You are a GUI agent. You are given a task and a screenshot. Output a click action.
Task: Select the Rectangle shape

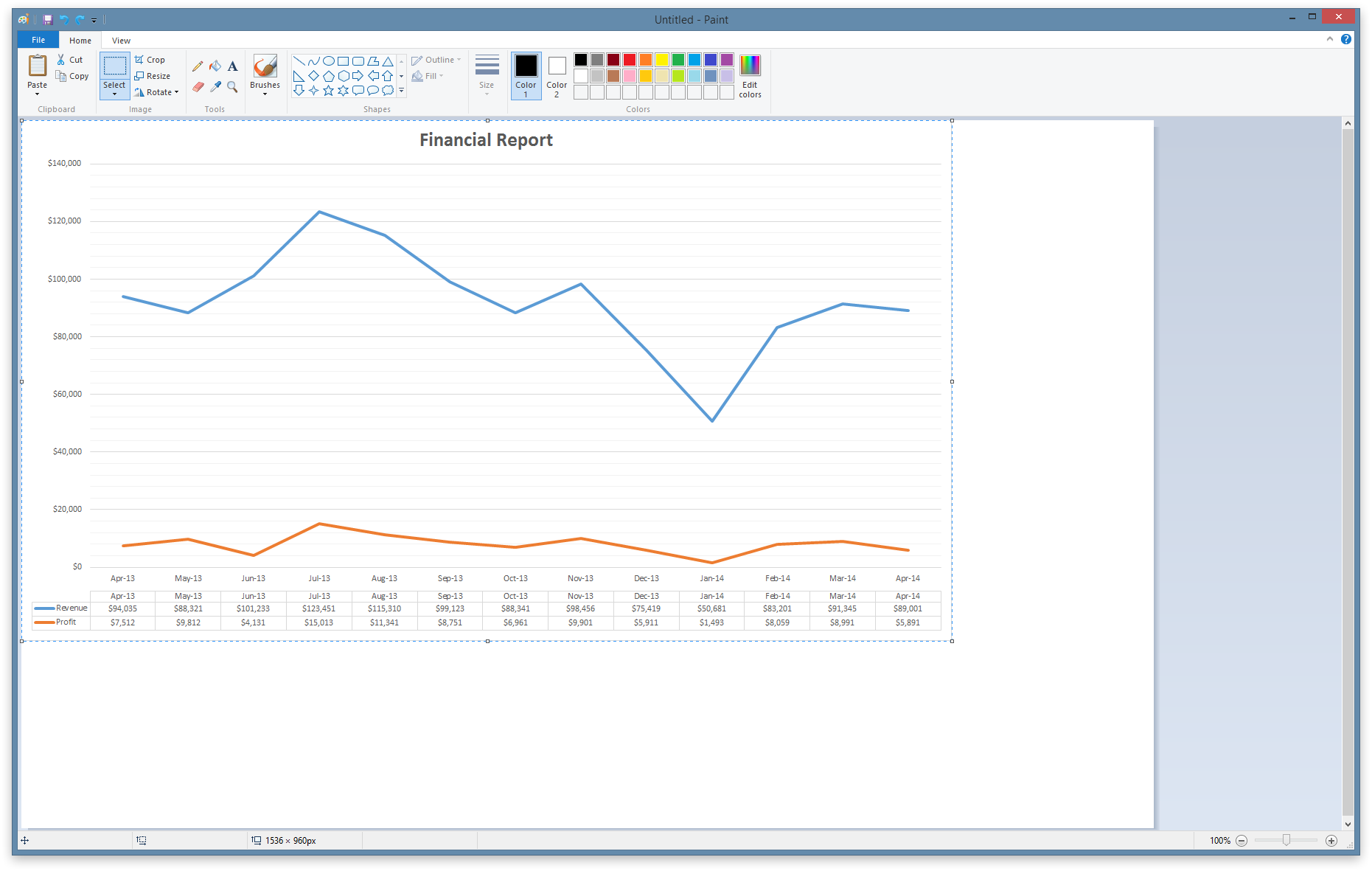[344, 61]
